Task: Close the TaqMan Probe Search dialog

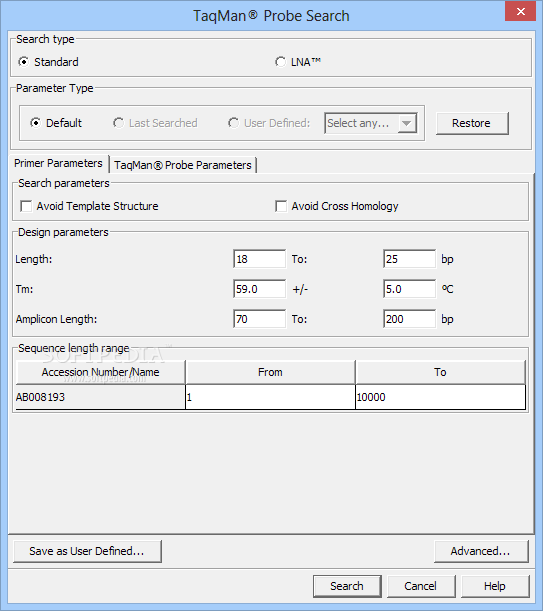Action: (x=520, y=11)
